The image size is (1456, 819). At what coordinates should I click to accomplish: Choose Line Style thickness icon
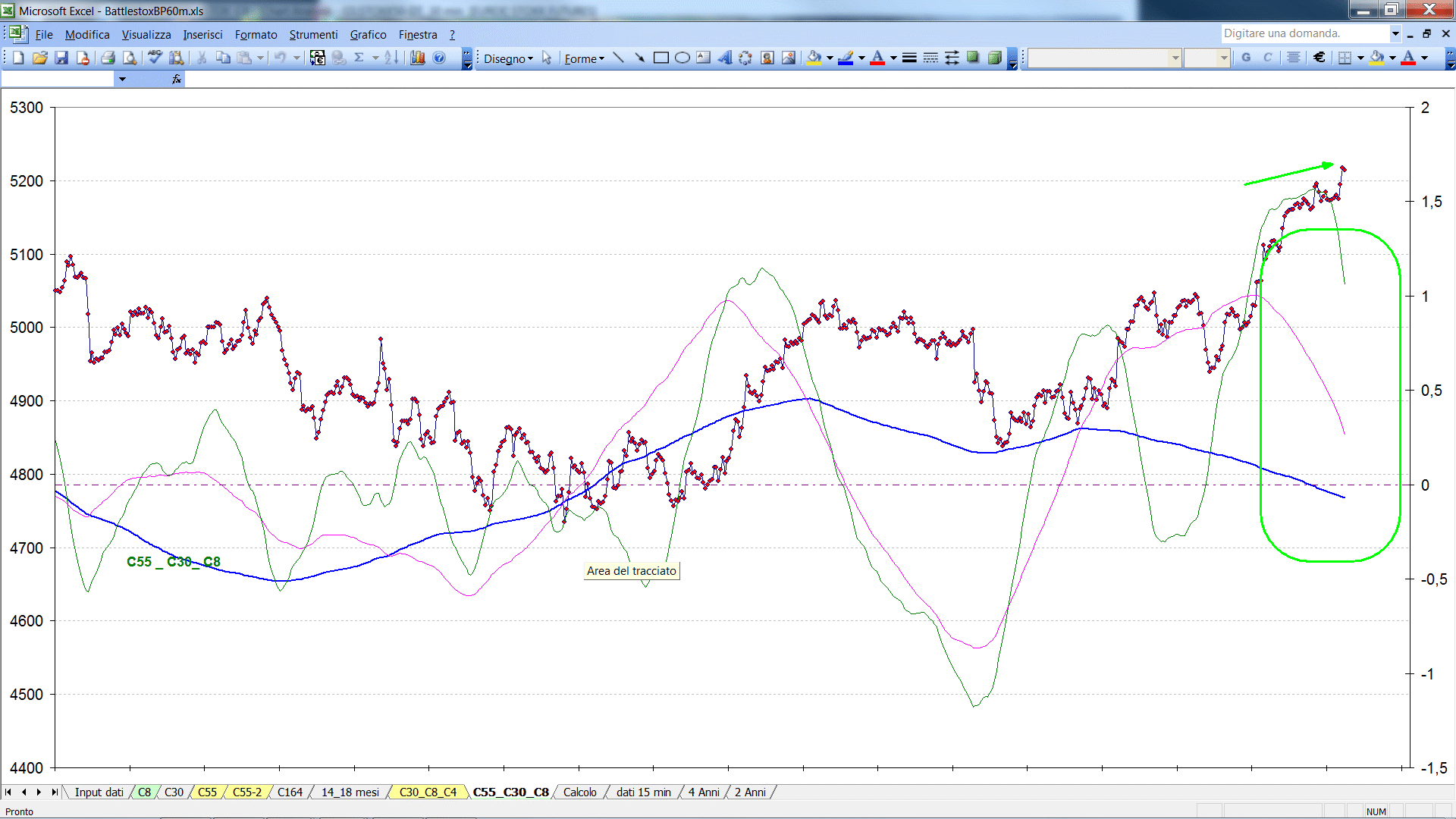(x=909, y=58)
